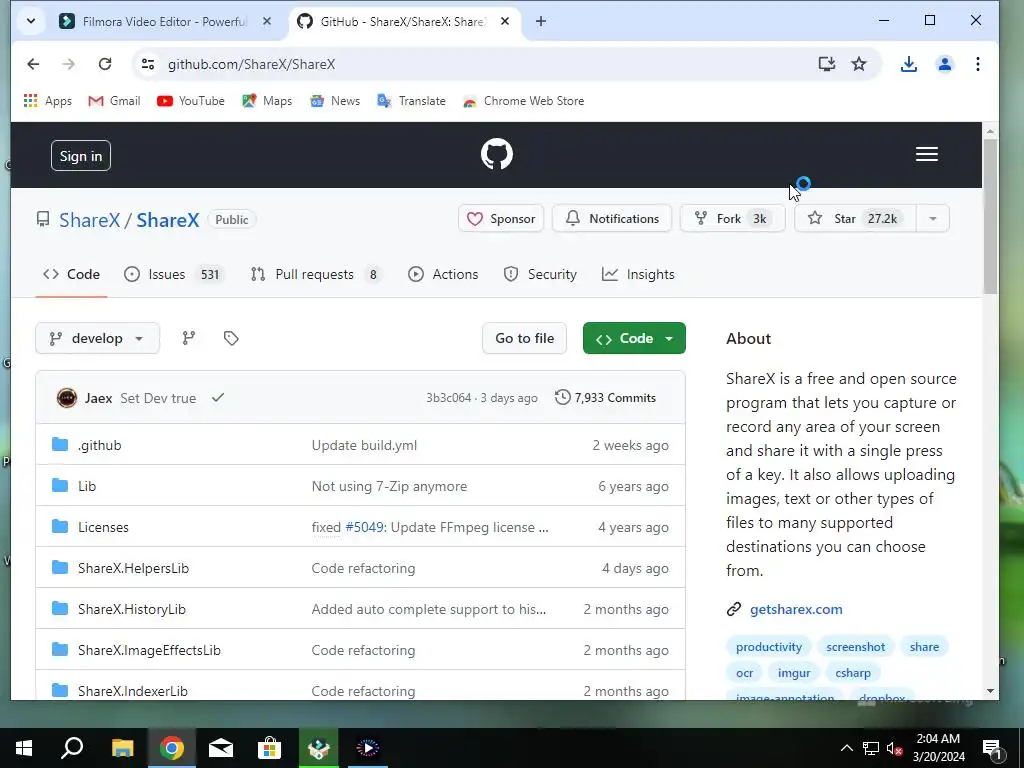
Task: Open Maps bookmark
Action: tap(267, 101)
